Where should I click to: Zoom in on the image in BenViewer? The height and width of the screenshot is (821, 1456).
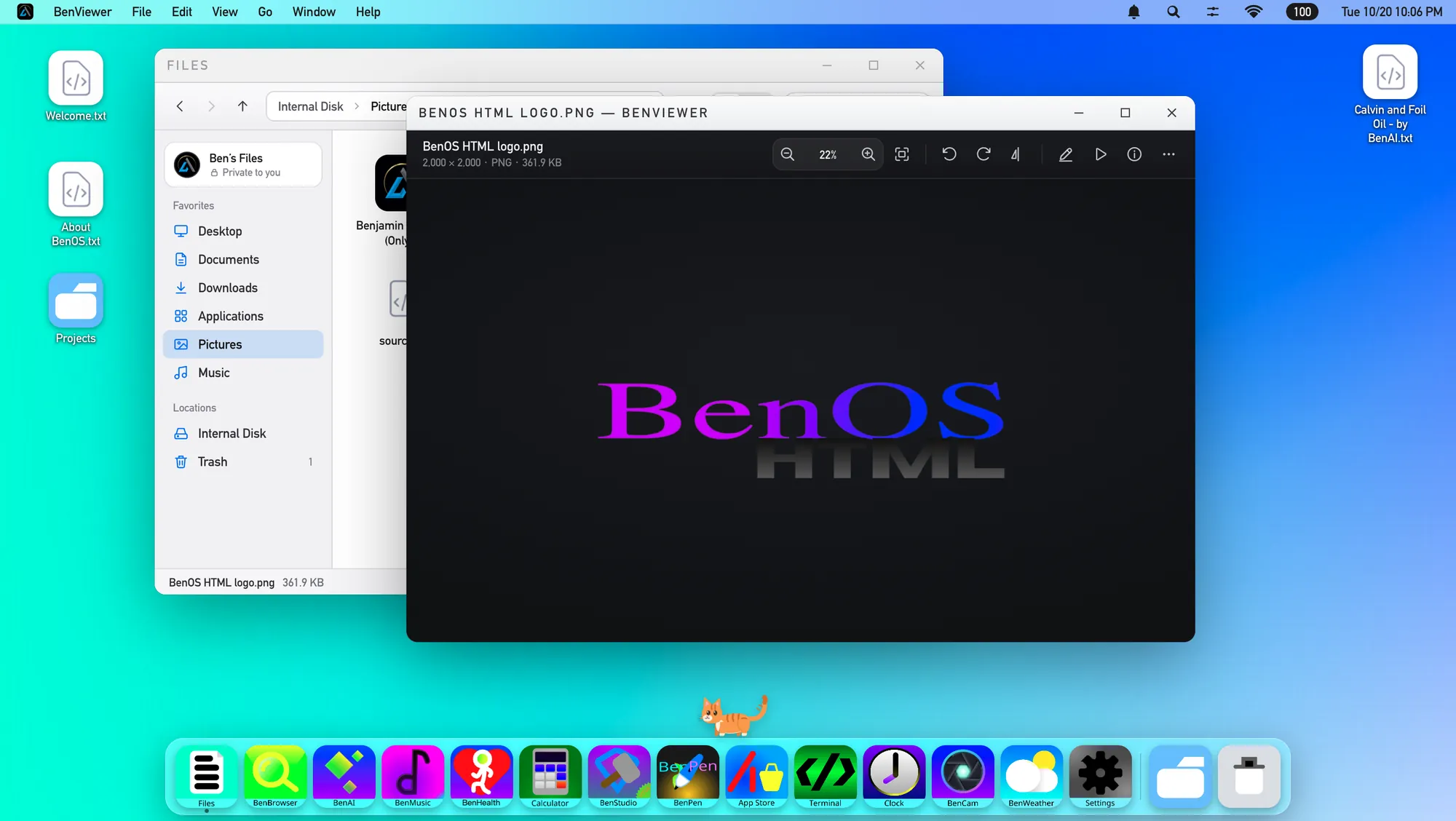(x=868, y=154)
